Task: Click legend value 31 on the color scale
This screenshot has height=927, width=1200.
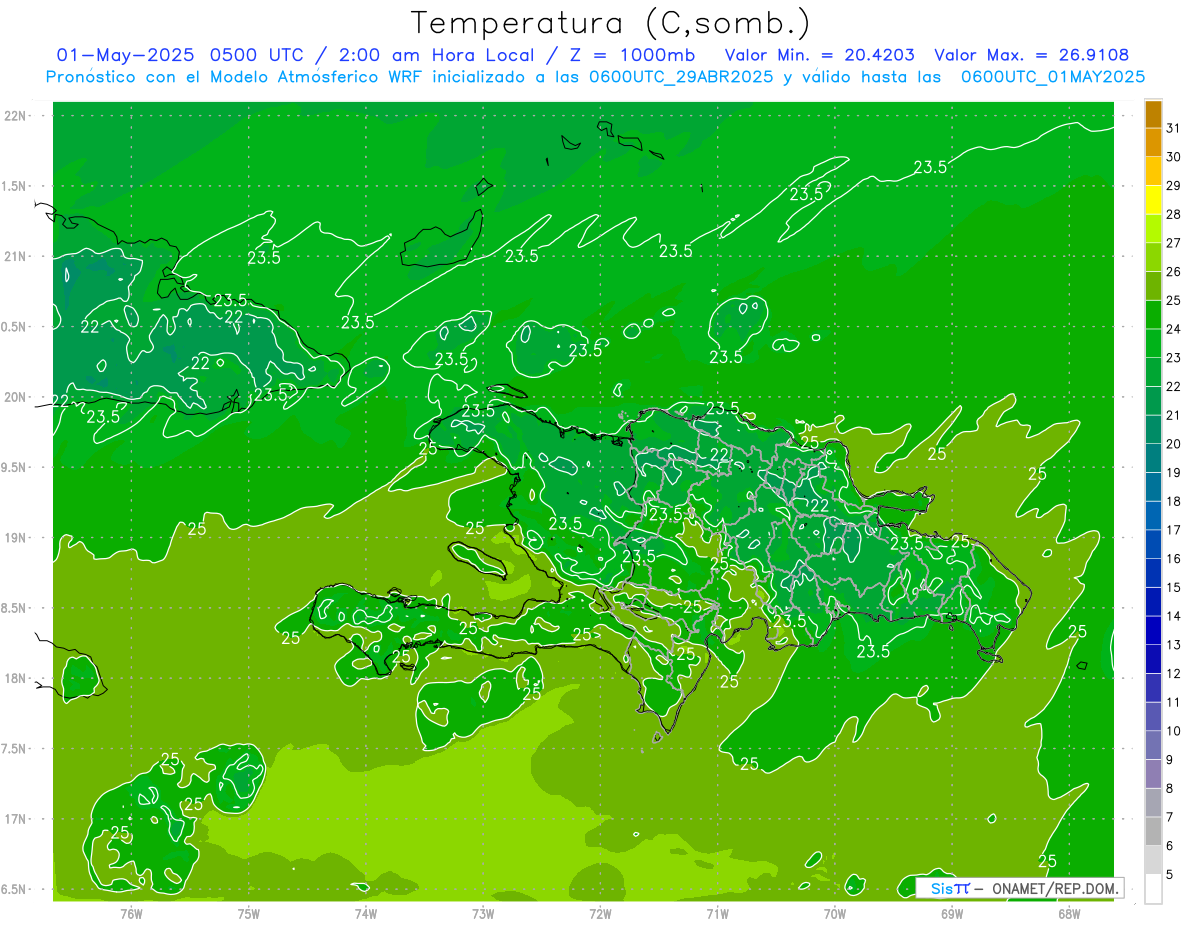Action: (1173, 128)
